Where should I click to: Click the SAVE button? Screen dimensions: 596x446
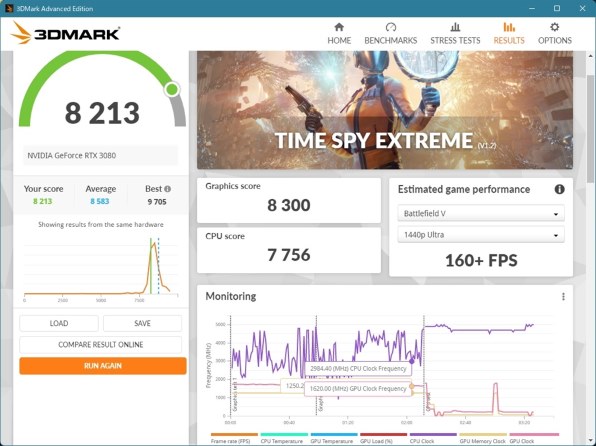[142, 324]
